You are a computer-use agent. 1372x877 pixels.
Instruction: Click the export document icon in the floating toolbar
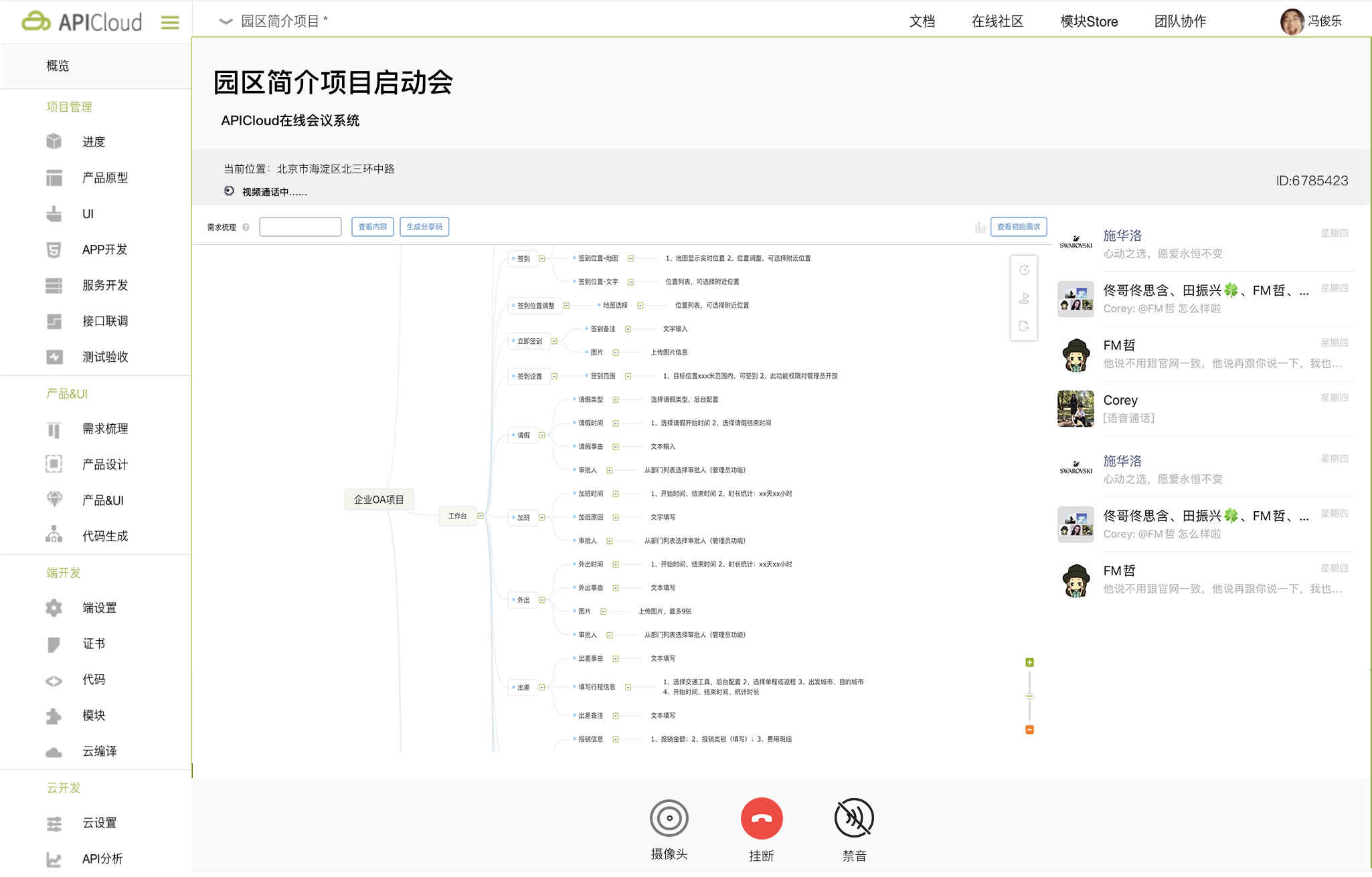1024,327
